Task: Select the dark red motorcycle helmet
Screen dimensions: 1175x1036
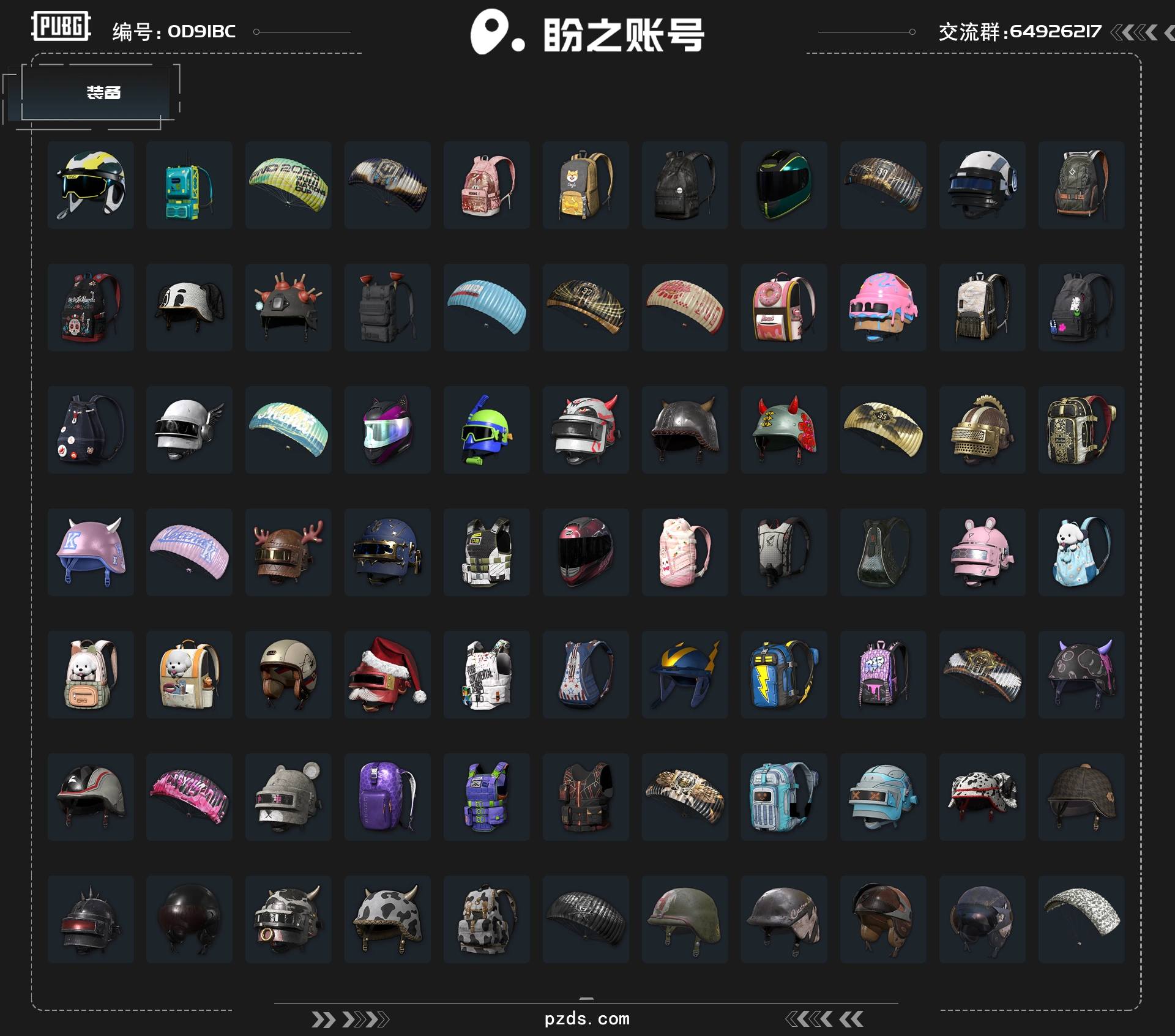Action: 586,552
